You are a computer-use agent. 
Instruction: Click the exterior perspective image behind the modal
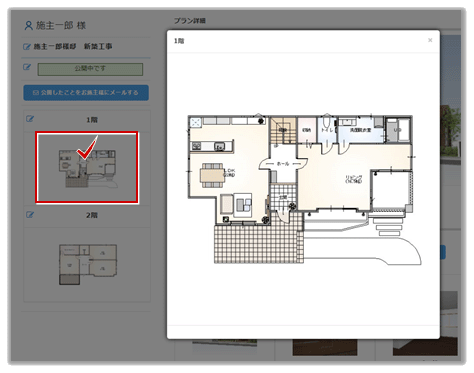tap(450, 100)
